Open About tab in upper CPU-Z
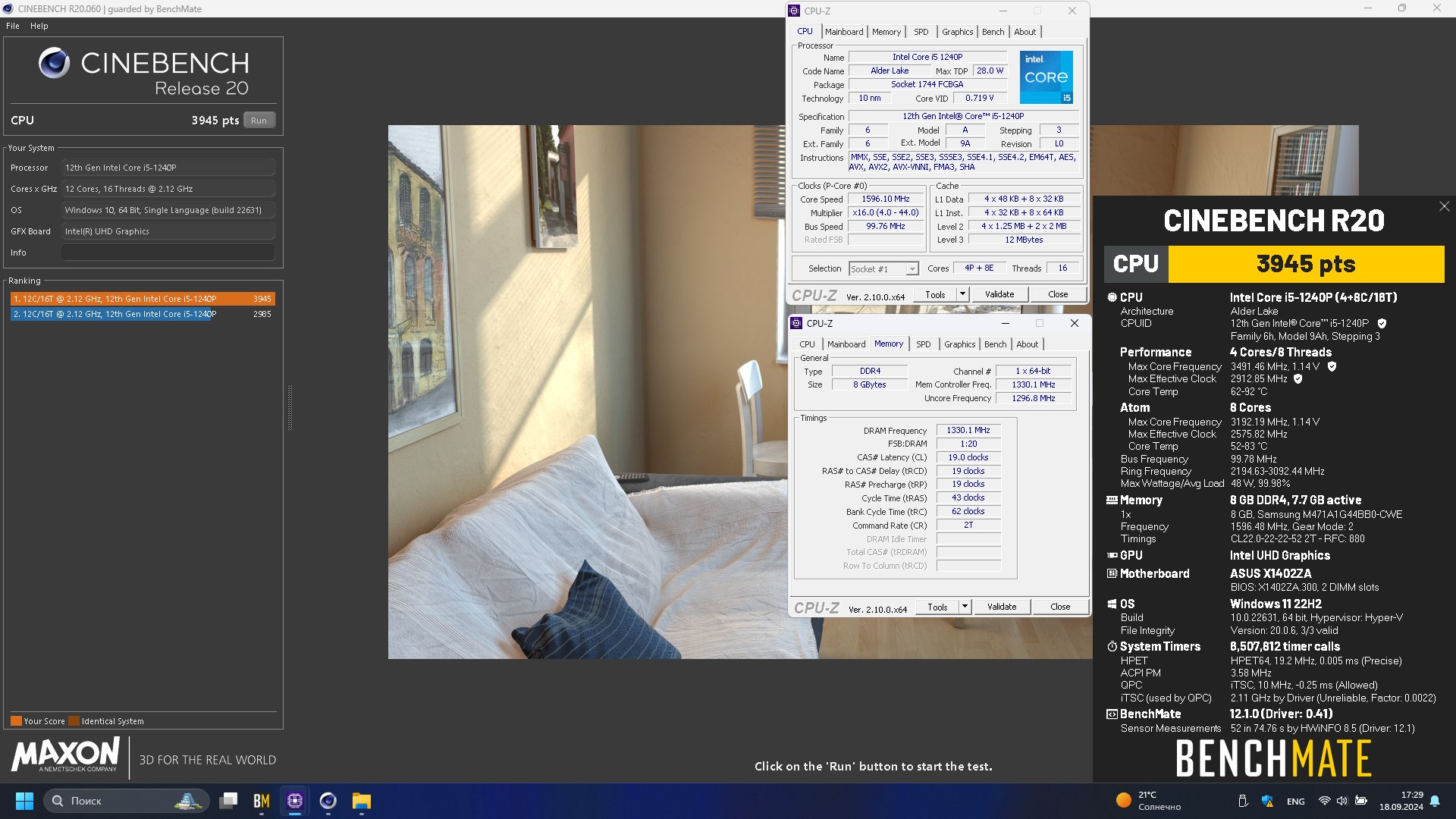Viewport: 1456px width, 819px height. pyautogui.click(x=1025, y=32)
